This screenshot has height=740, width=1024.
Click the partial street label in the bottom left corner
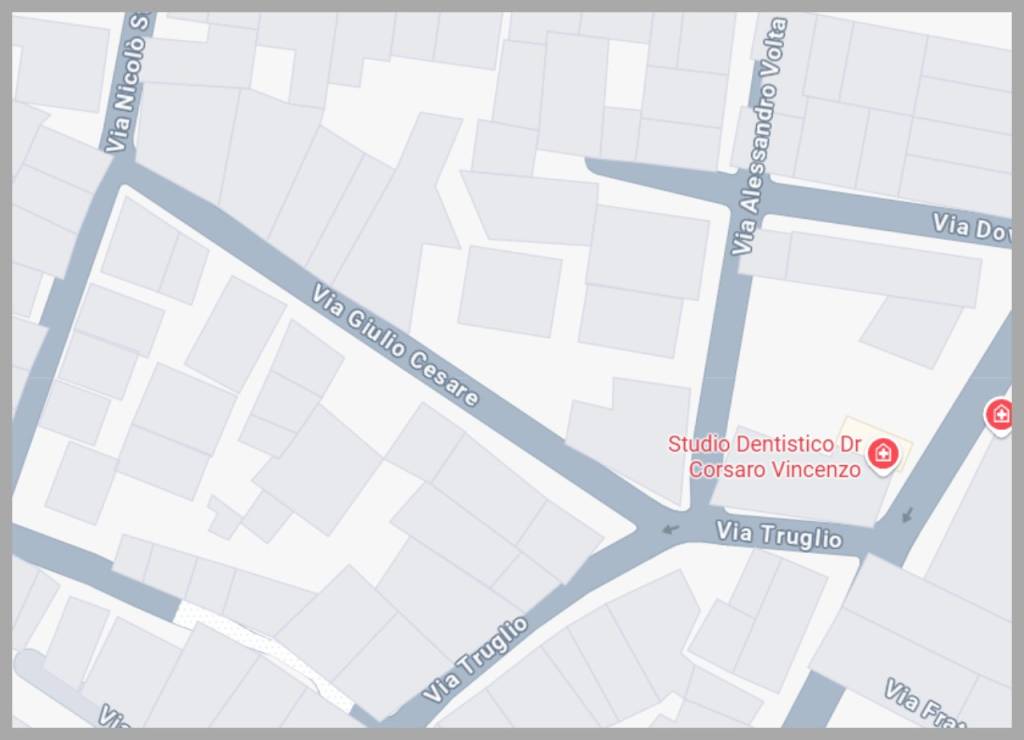pos(115,716)
